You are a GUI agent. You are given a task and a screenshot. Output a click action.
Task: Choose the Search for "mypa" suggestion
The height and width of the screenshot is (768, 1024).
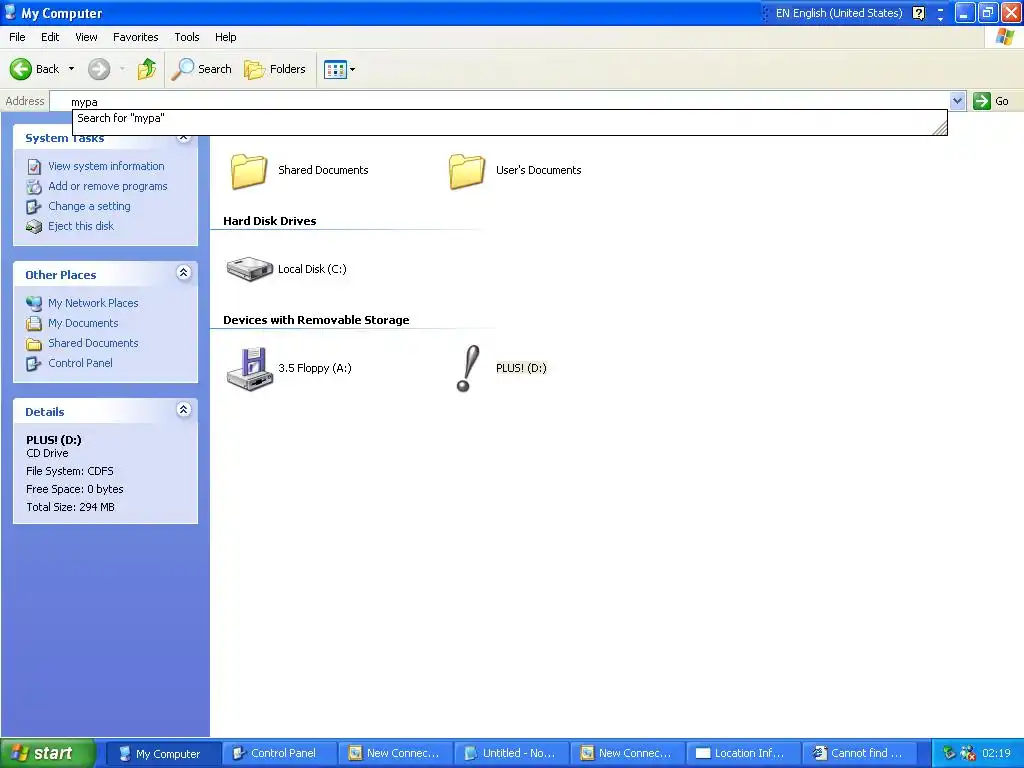coord(509,119)
